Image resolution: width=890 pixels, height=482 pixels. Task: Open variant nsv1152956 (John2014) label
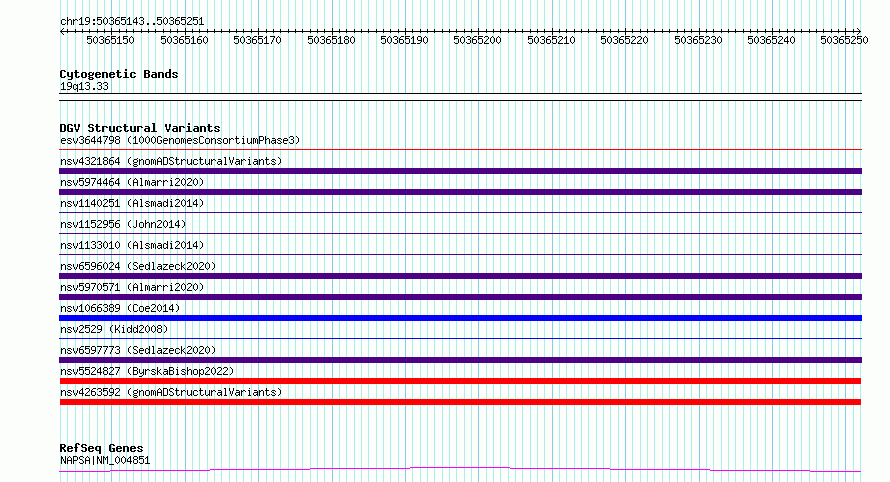point(123,224)
